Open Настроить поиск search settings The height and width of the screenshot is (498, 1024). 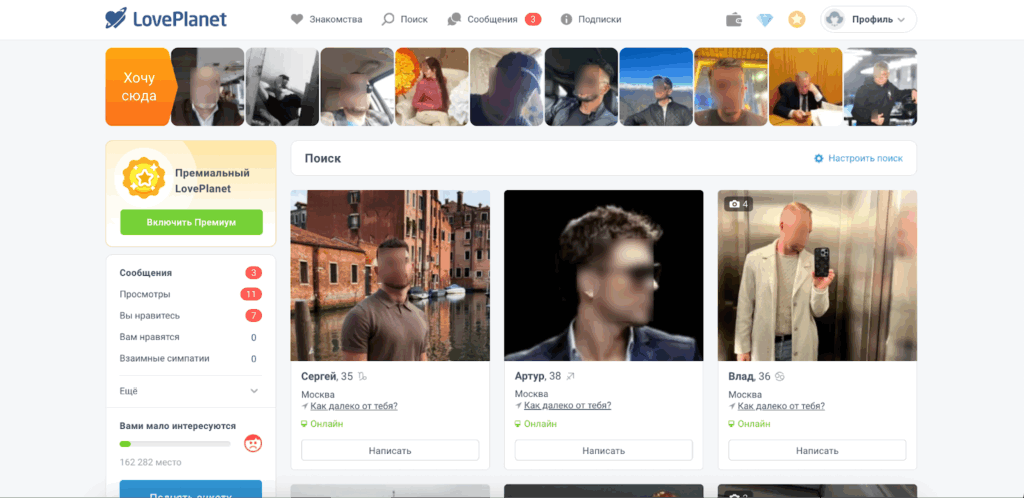pos(858,158)
